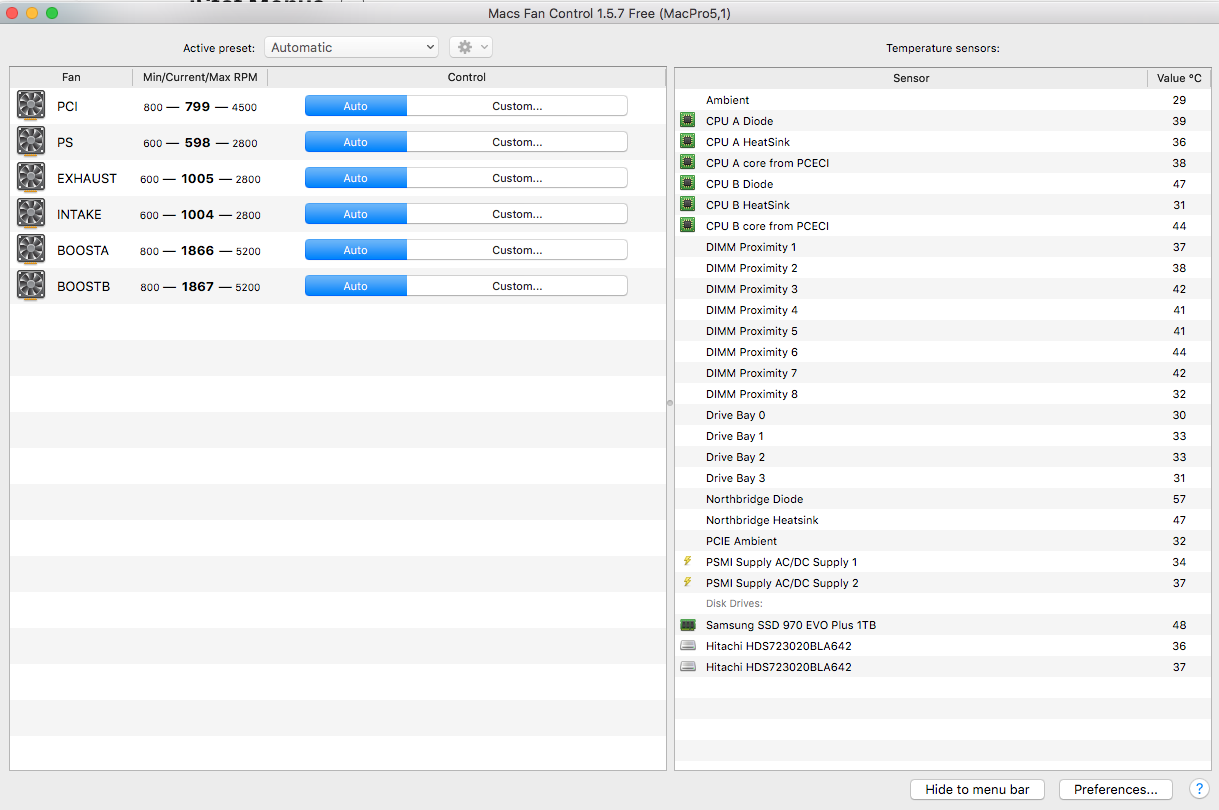Set PCI fan to Auto
This screenshot has height=810, width=1219.
(x=356, y=106)
